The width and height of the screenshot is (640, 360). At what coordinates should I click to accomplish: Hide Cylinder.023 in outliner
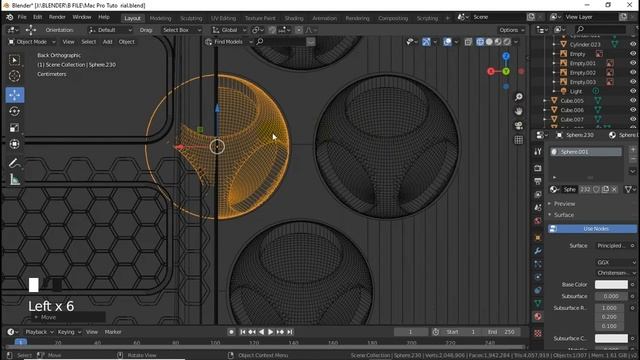click(633, 44)
